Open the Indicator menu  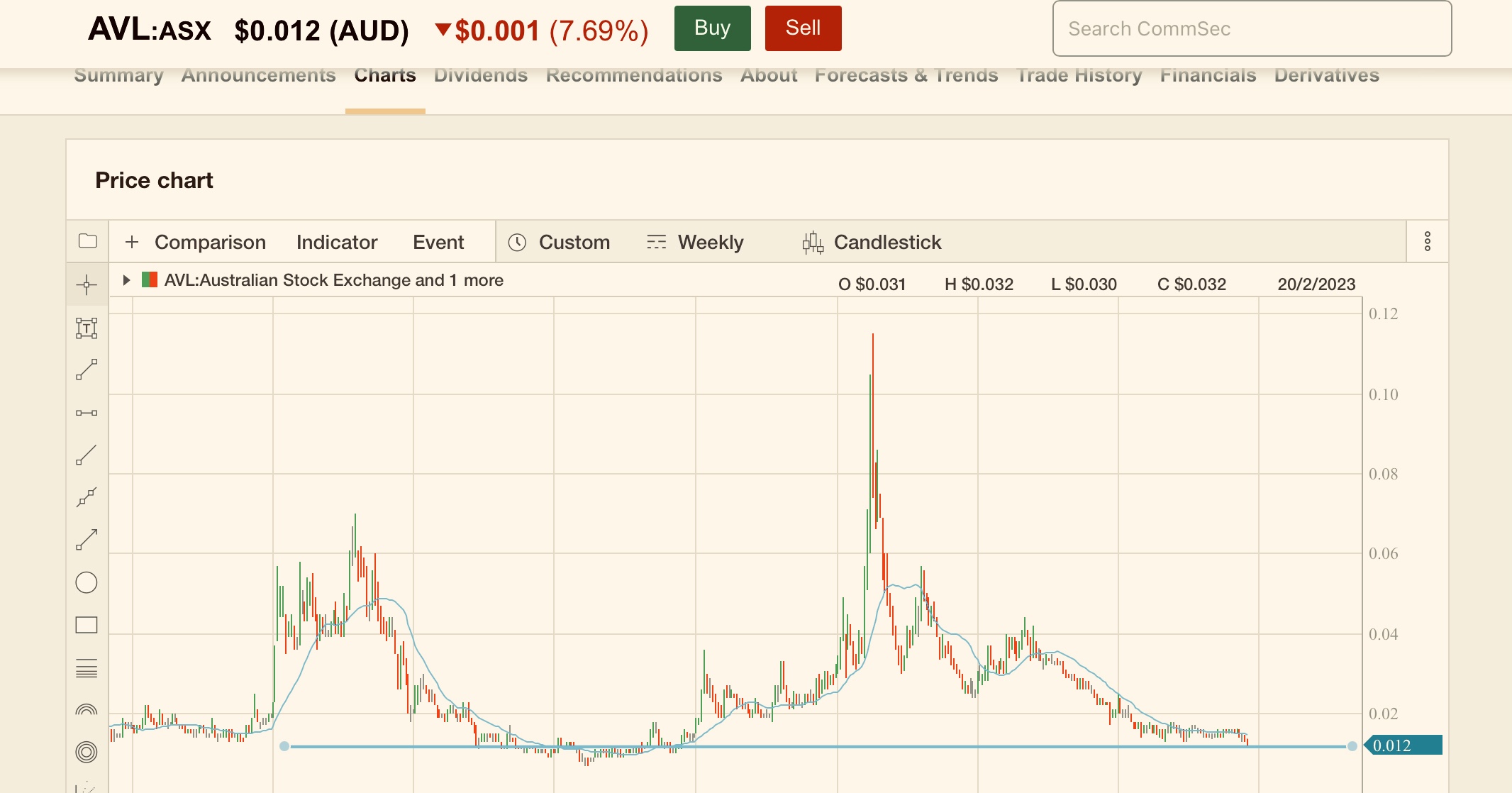pos(337,243)
